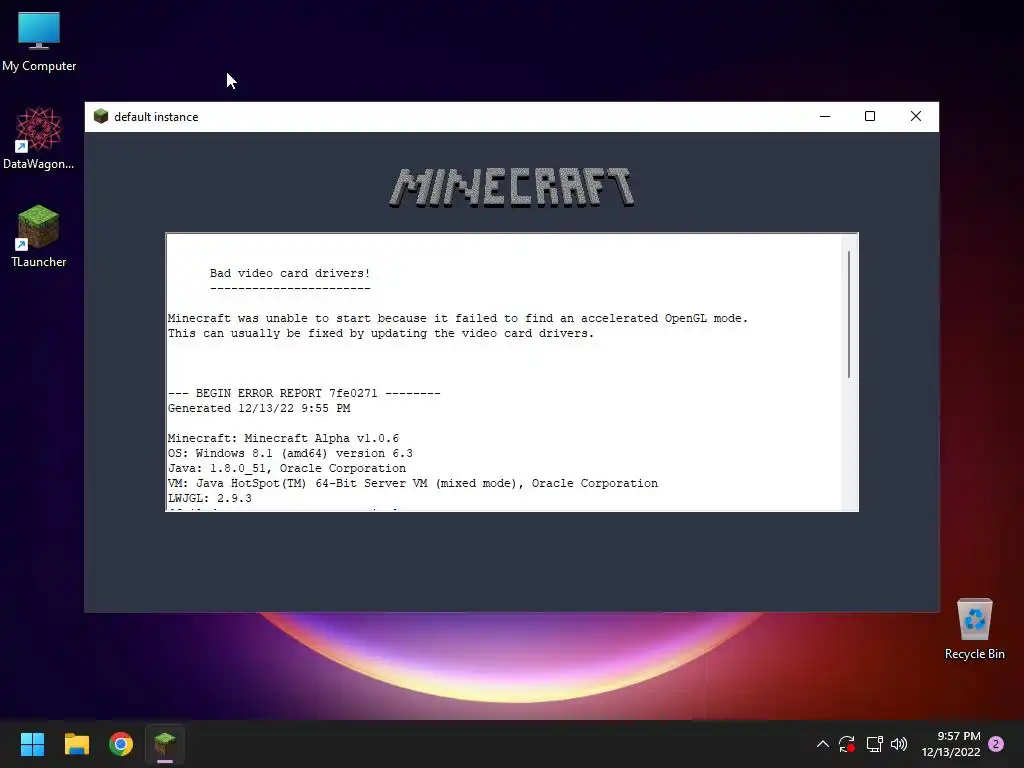Click the 'LWJGL: 2.9.3' line
The width and height of the screenshot is (1024, 768).
210,498
